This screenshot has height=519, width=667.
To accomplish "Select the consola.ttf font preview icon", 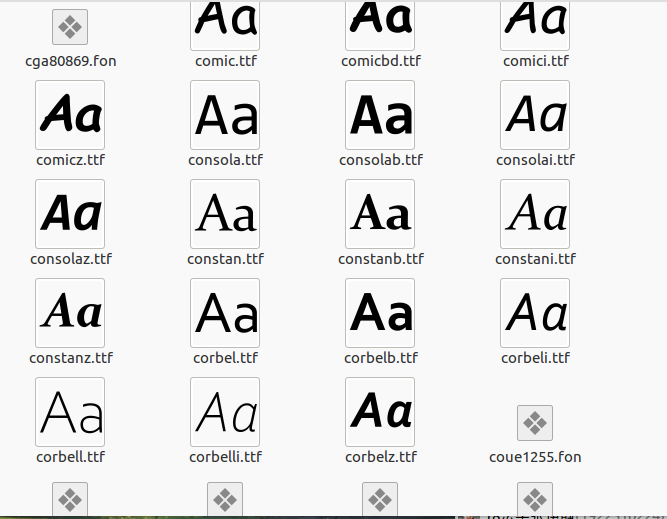I will 225,115.
